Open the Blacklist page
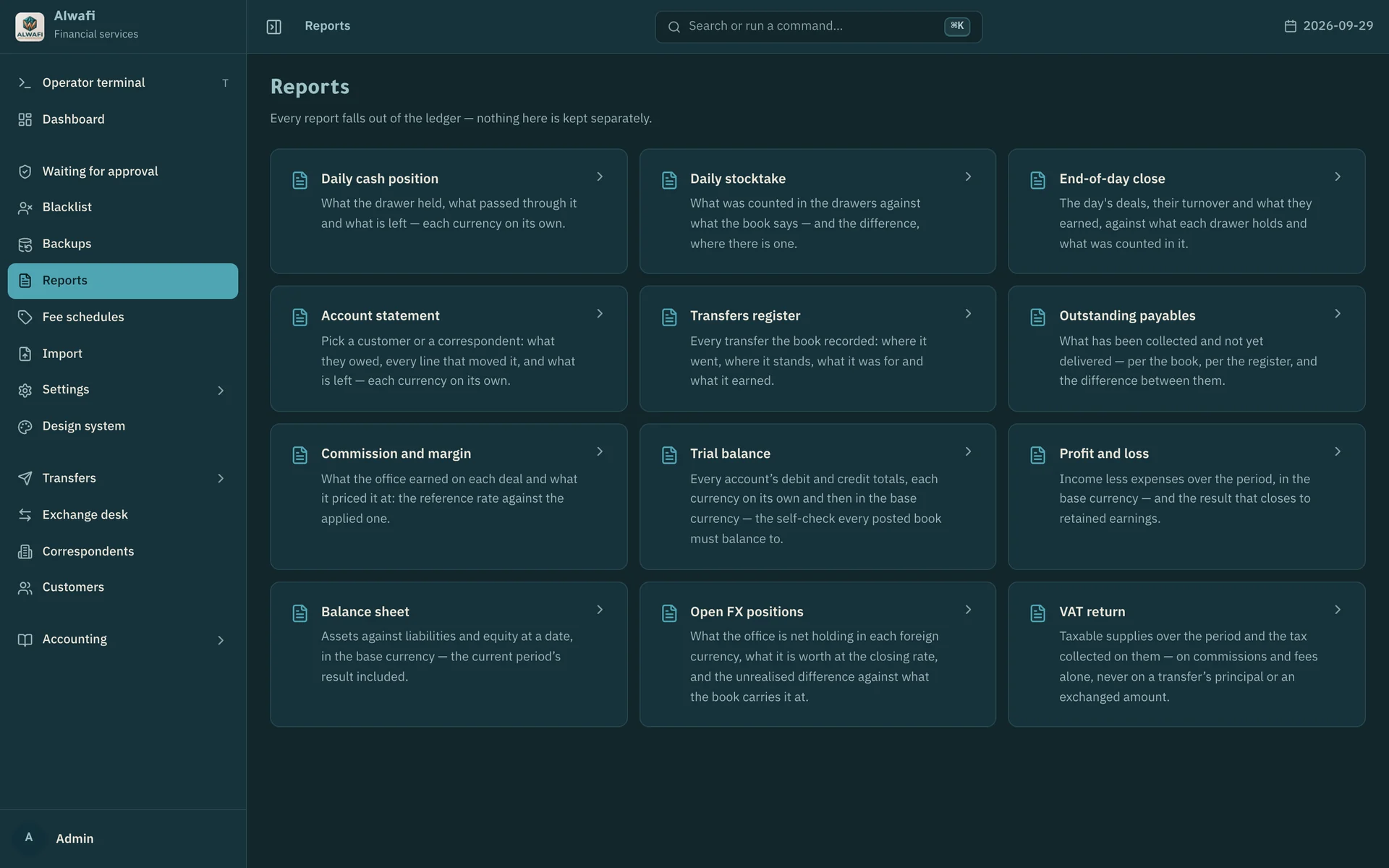 click(123, 208)
